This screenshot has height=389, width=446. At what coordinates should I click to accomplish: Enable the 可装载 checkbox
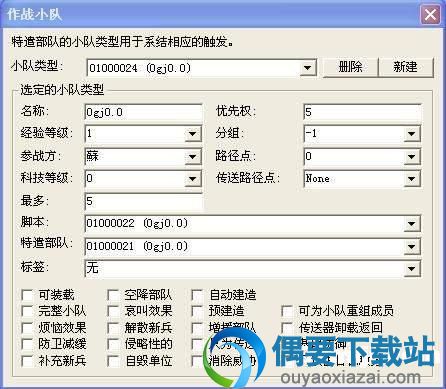(x=27, y=295)
